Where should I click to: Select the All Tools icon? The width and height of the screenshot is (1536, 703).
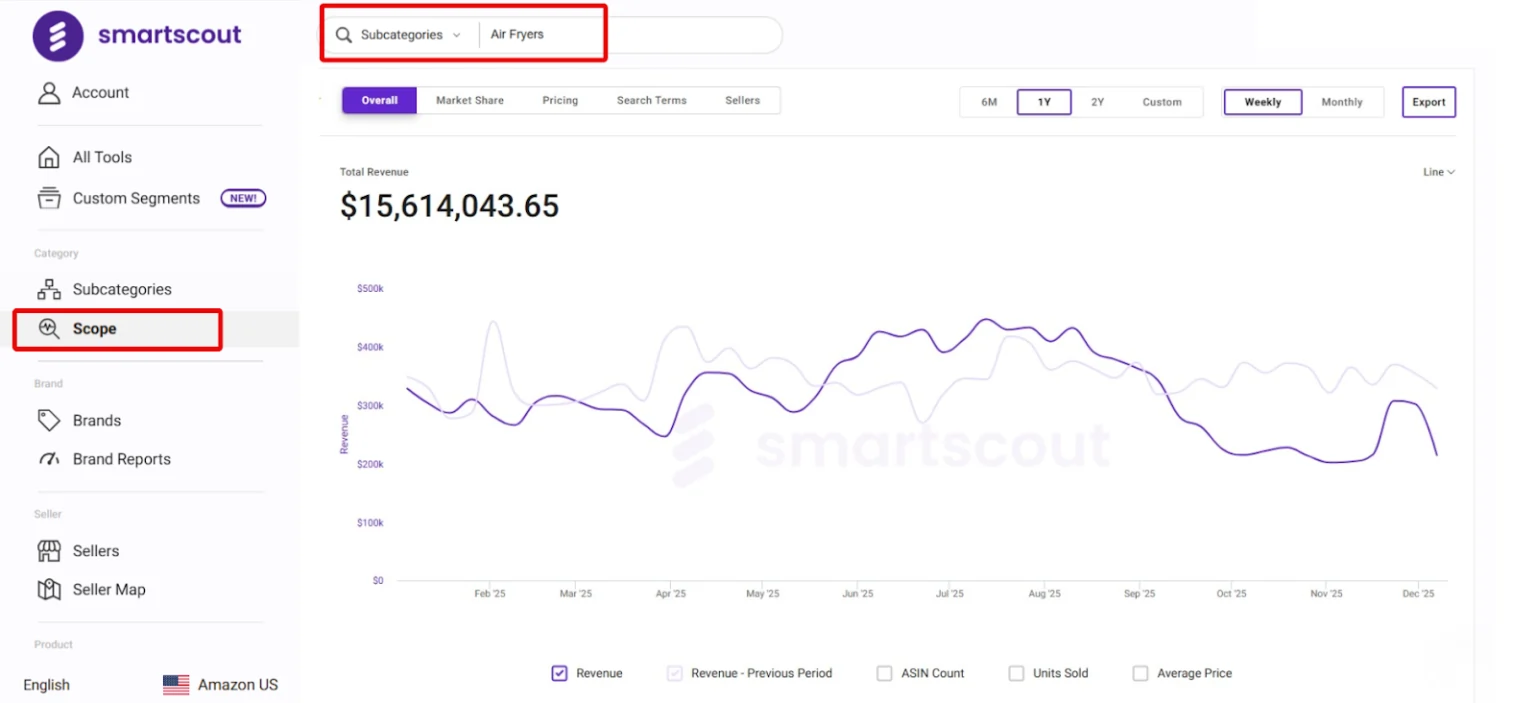[48, 156]
